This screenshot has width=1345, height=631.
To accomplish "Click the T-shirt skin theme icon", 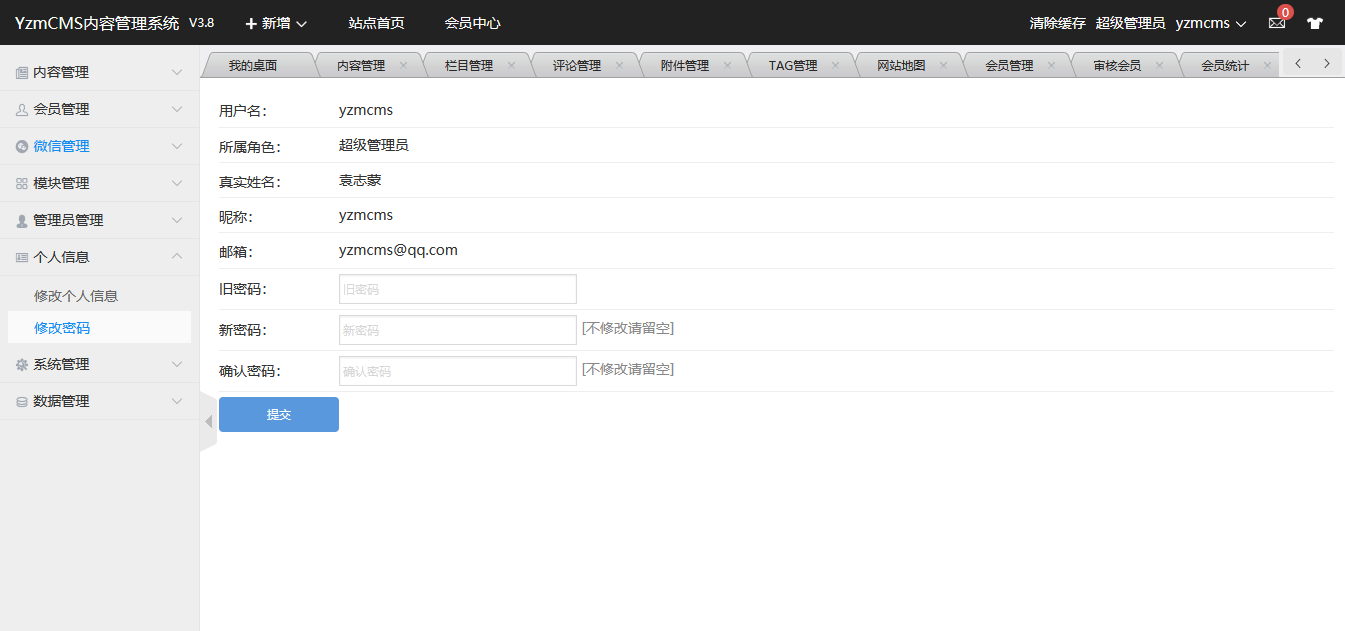I will (x=1314, y=23).
